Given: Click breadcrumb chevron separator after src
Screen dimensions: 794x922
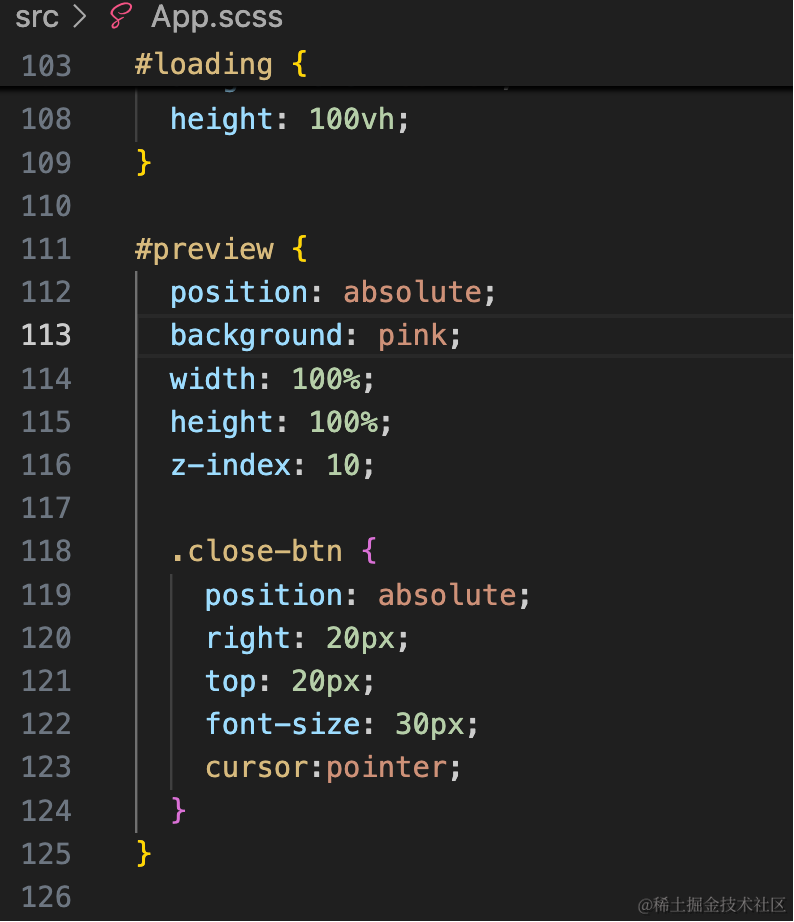Looking at the screenshot, I should [x=79, y=16].
